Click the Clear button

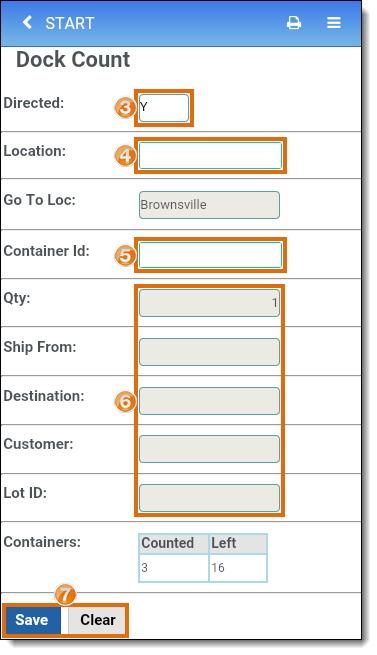[x=97, y=620]
